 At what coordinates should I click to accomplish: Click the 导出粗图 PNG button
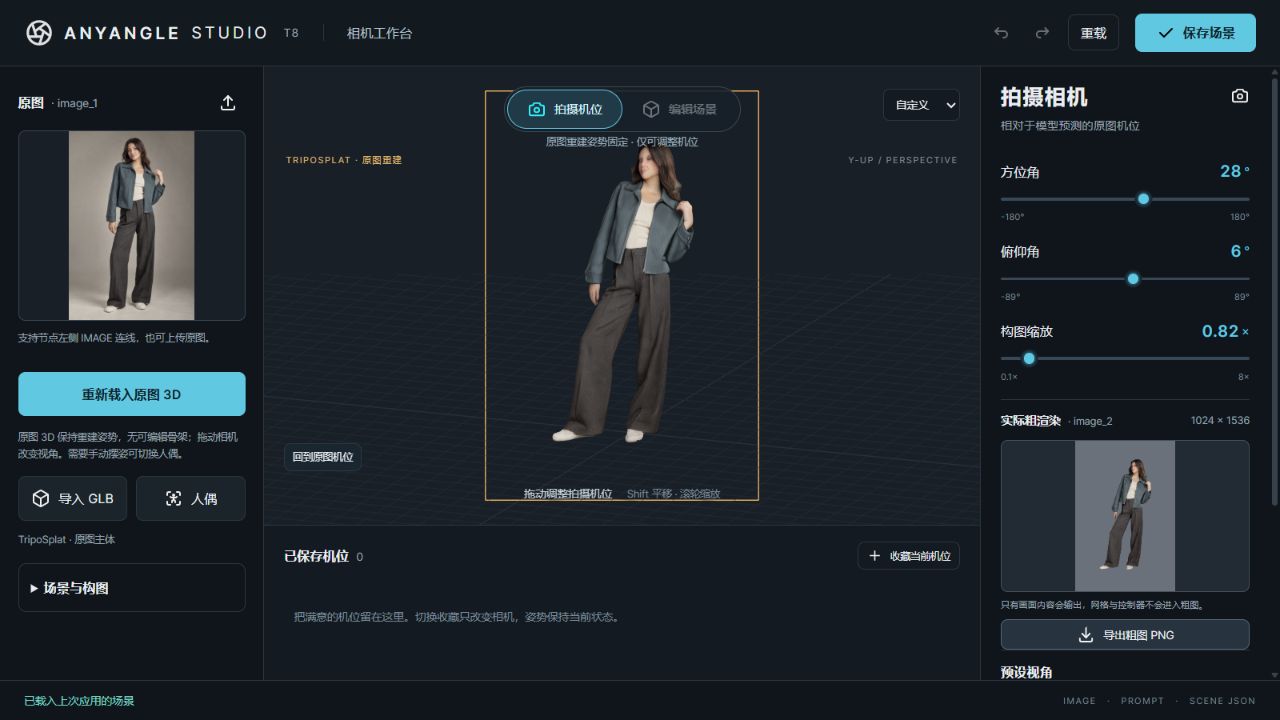coord(1125,635)
